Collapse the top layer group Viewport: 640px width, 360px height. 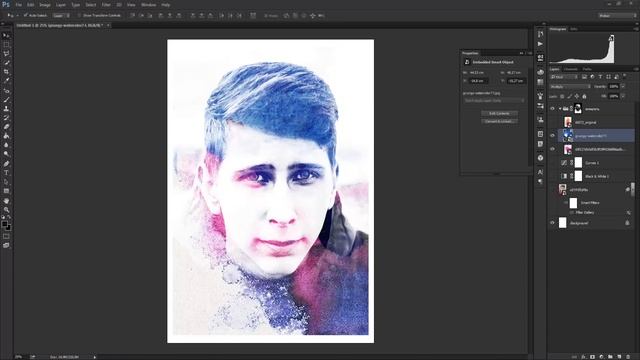(560, 109)
